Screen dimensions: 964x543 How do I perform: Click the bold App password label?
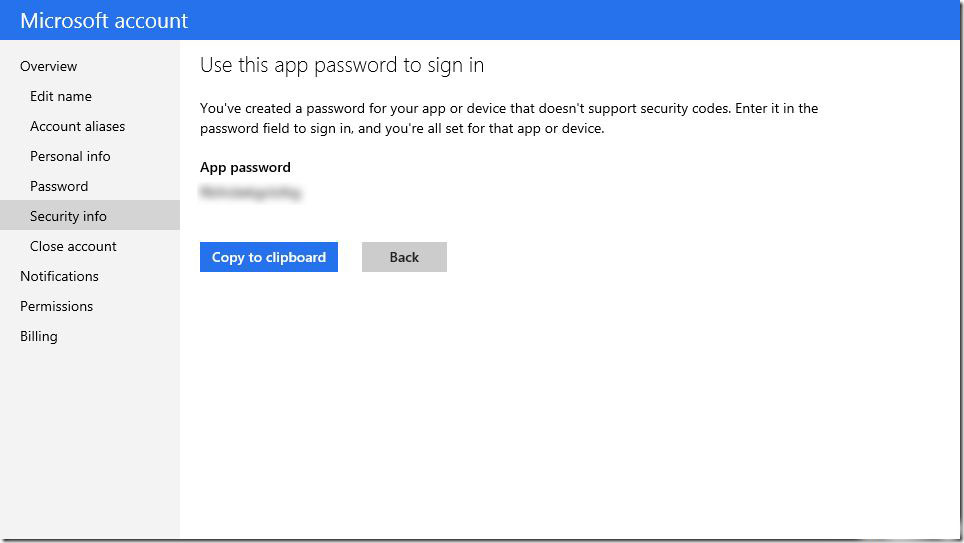245,167
